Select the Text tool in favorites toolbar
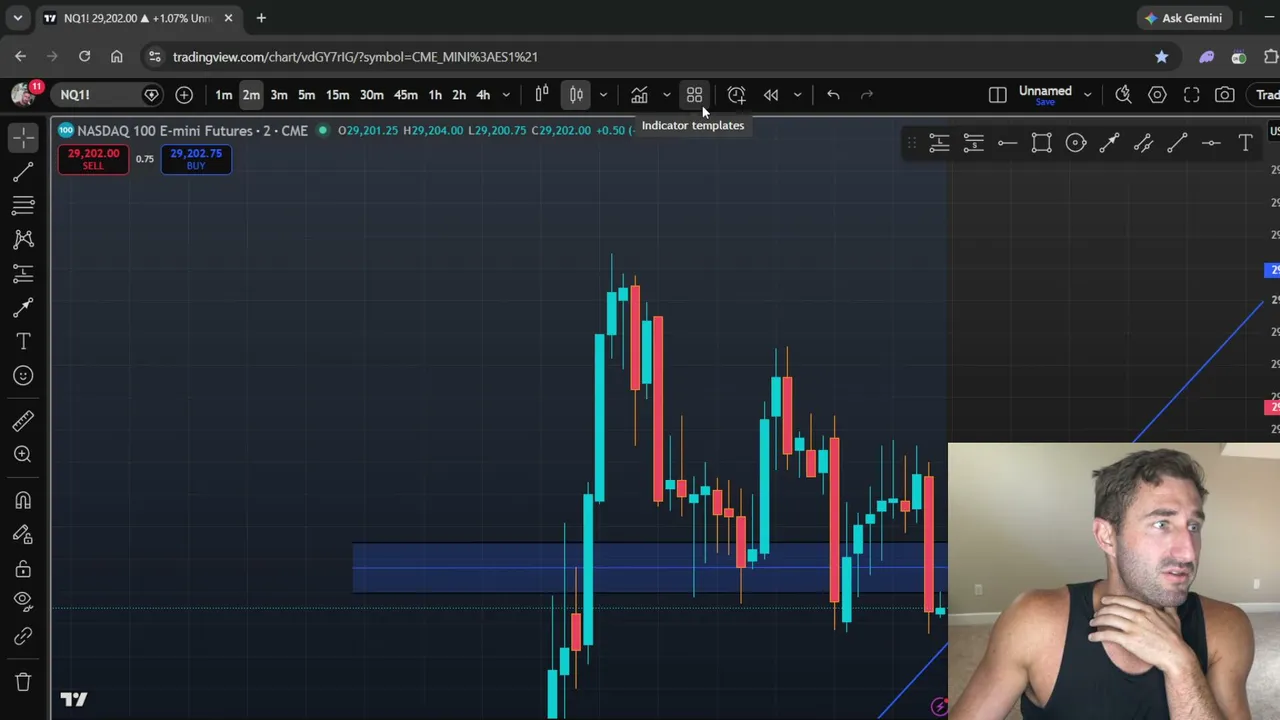This screenshot has height=720, width=1280. tap(1245, 143)
